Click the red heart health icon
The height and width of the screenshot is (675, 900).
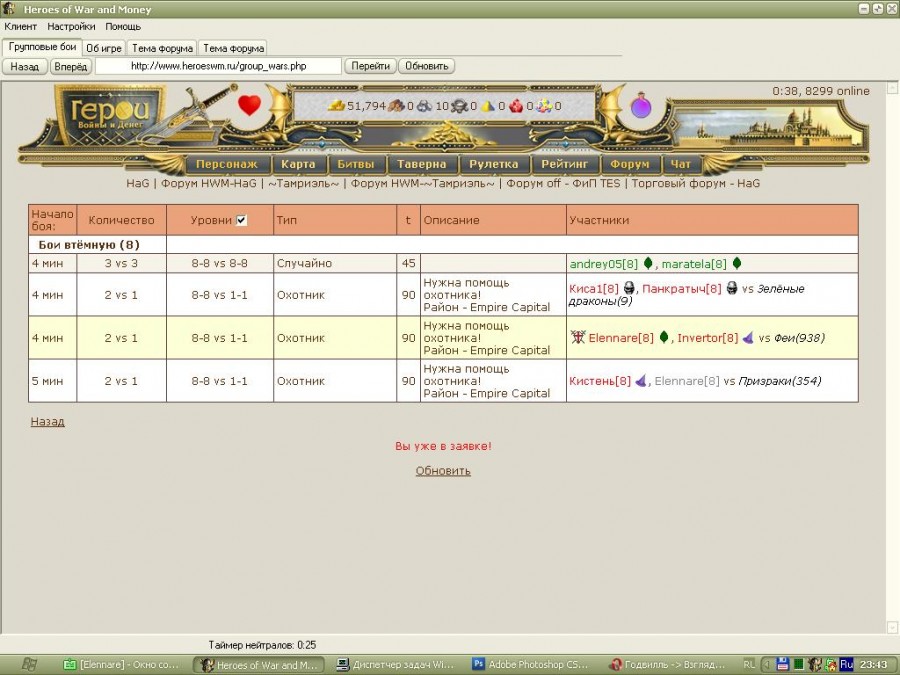[249, 105]
